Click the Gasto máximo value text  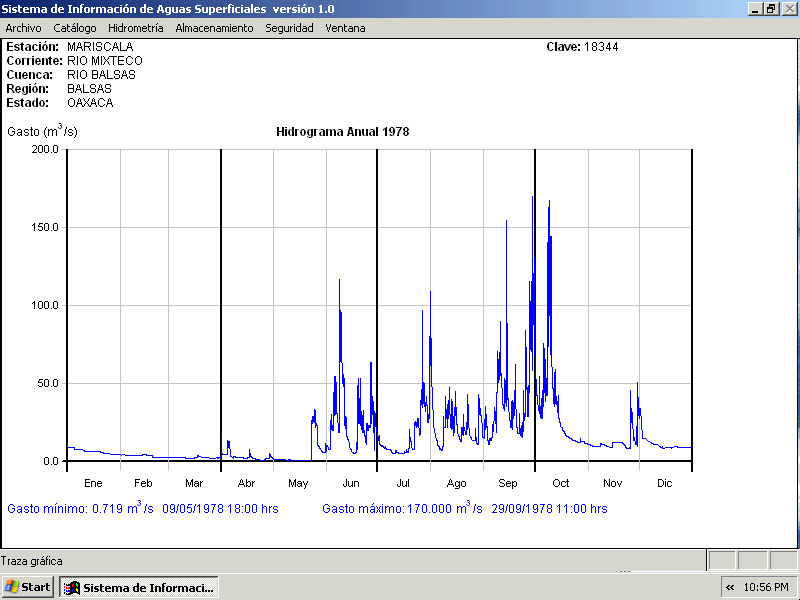tap(464, 508)
